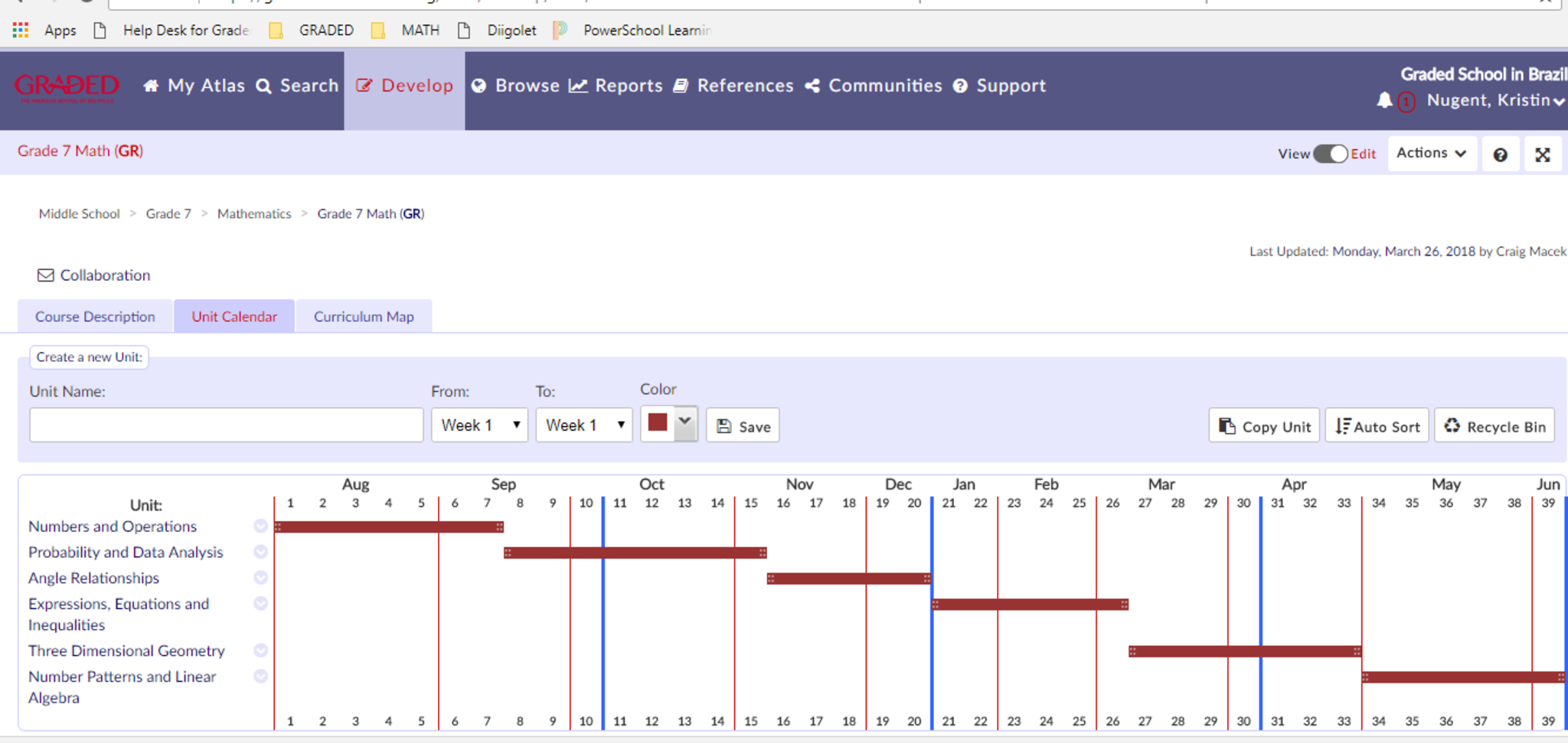Click the Auto Sort button

point(1377,426)
